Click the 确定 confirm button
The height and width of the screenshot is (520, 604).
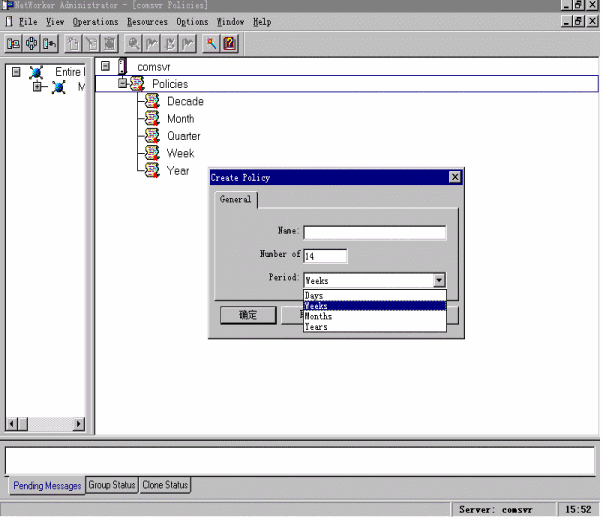click(248, 315)
